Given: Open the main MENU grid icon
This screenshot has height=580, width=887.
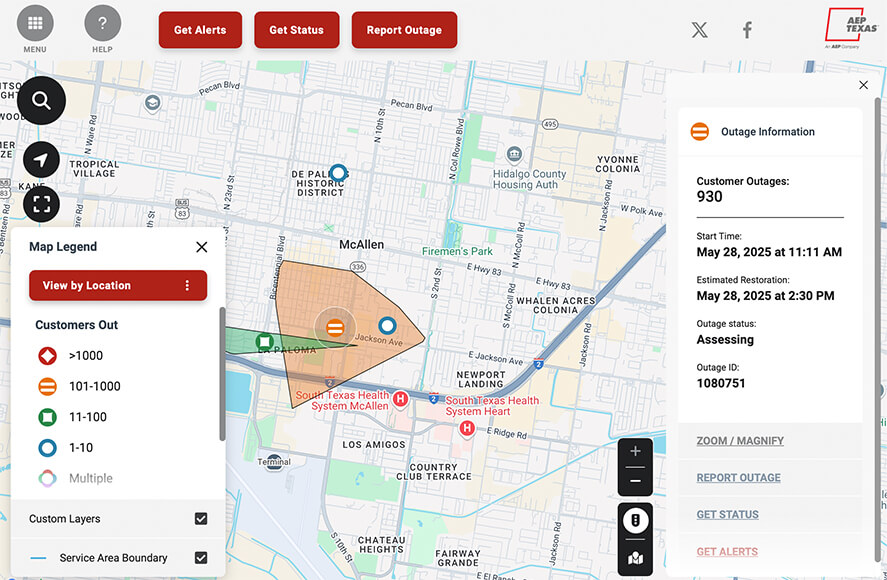Looking at the screenshot, I should click(35, 24).
